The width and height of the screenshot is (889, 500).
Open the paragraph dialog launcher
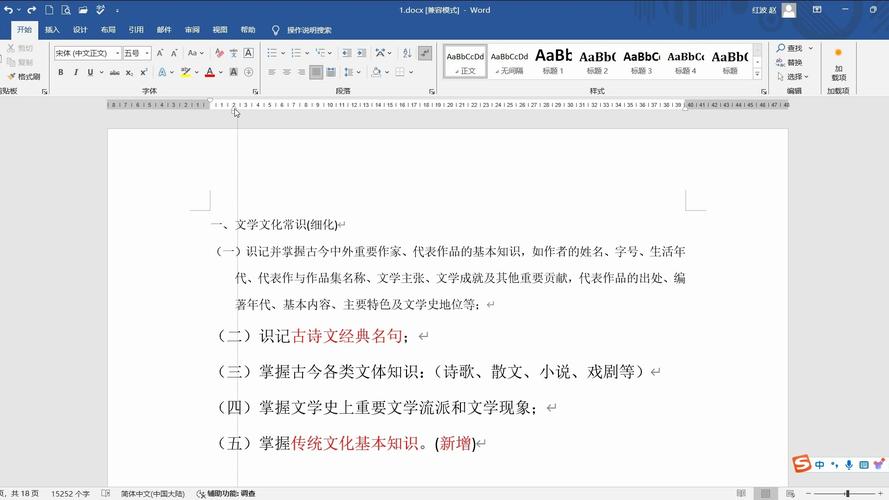[x=432, y=91]
